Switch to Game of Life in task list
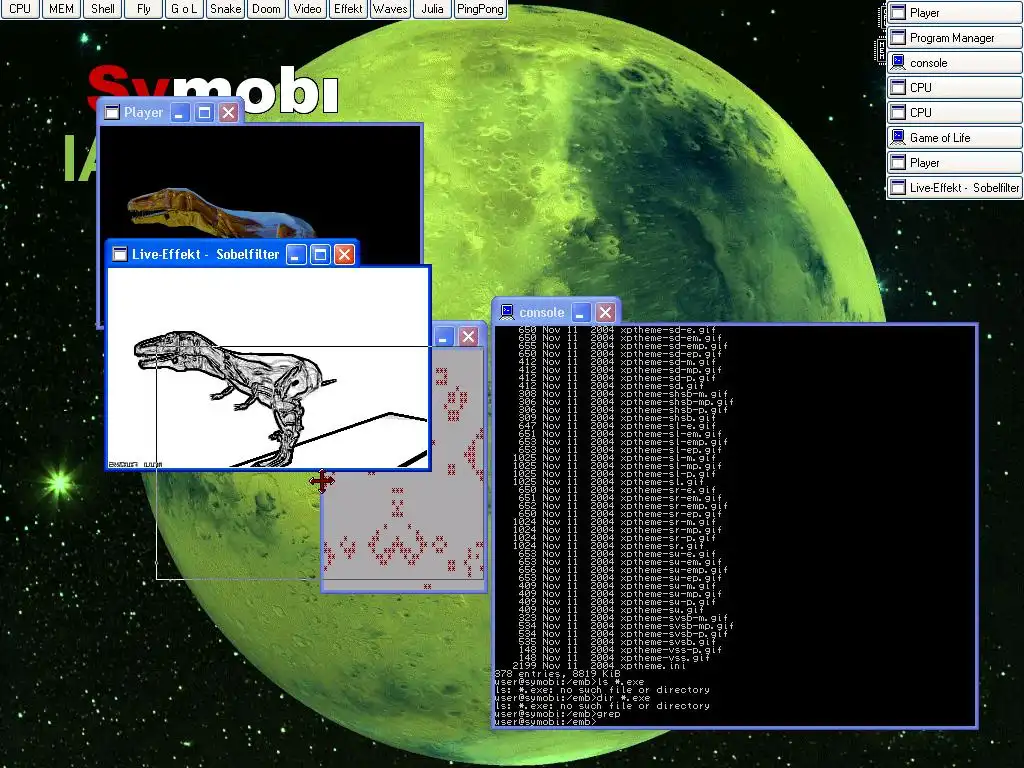This screenshot has height=768, width=1024. coord(954,138)
